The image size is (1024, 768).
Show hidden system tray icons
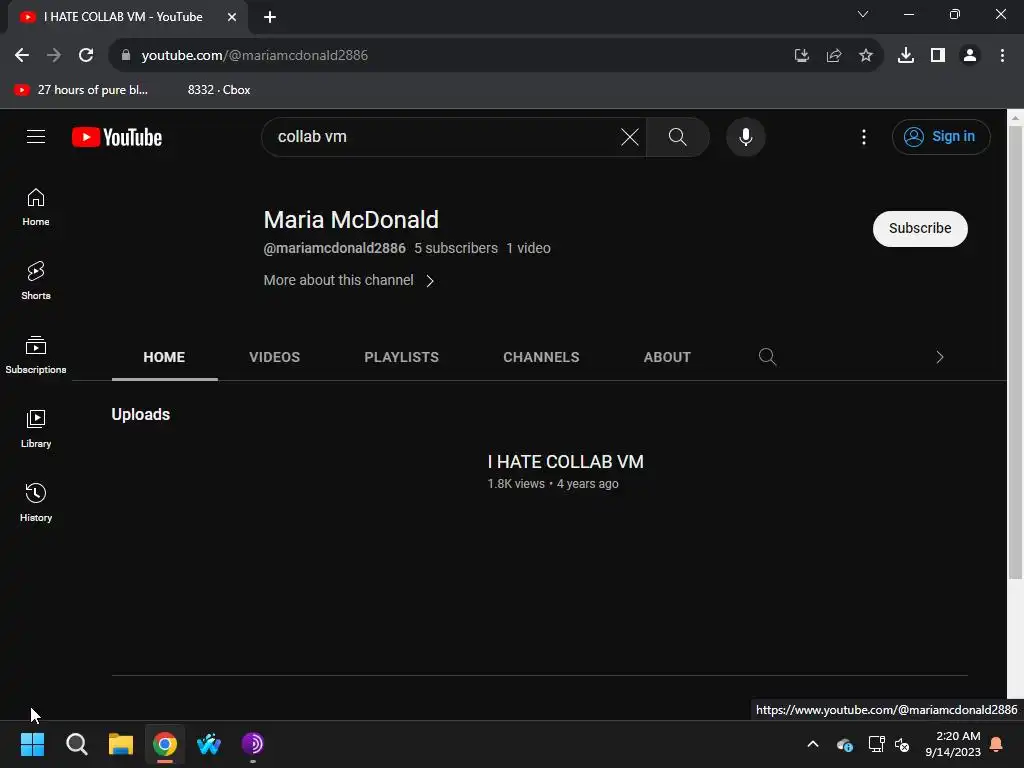(x=813, y=744)
